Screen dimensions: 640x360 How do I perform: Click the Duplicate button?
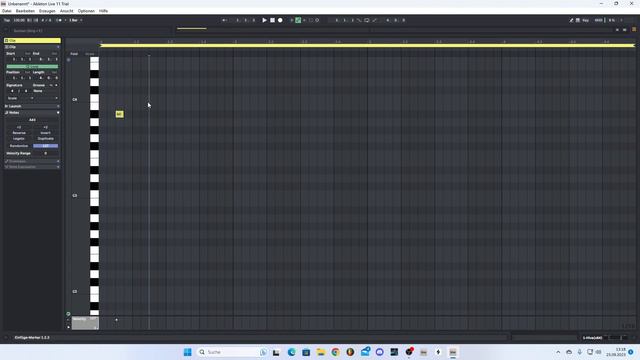pyautogui.click(x=45, y=139)
